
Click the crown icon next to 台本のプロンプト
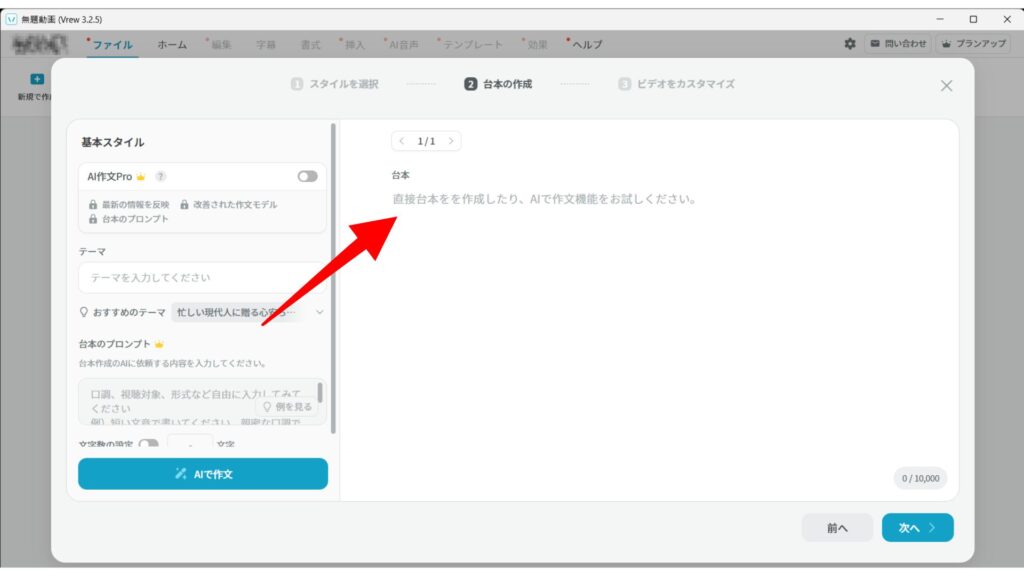pos(159,344)
